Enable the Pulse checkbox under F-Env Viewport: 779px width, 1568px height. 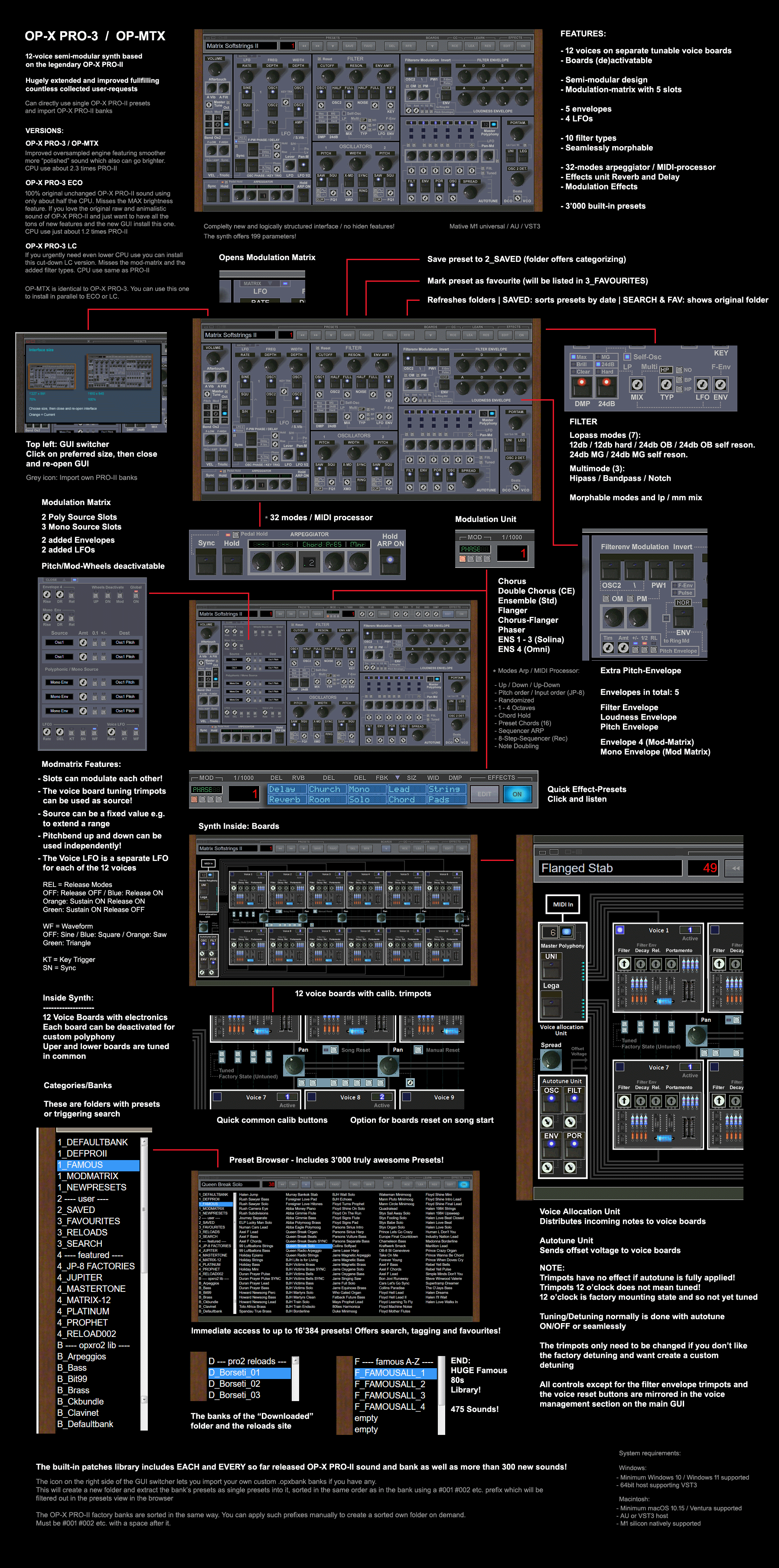coord(675,593)
